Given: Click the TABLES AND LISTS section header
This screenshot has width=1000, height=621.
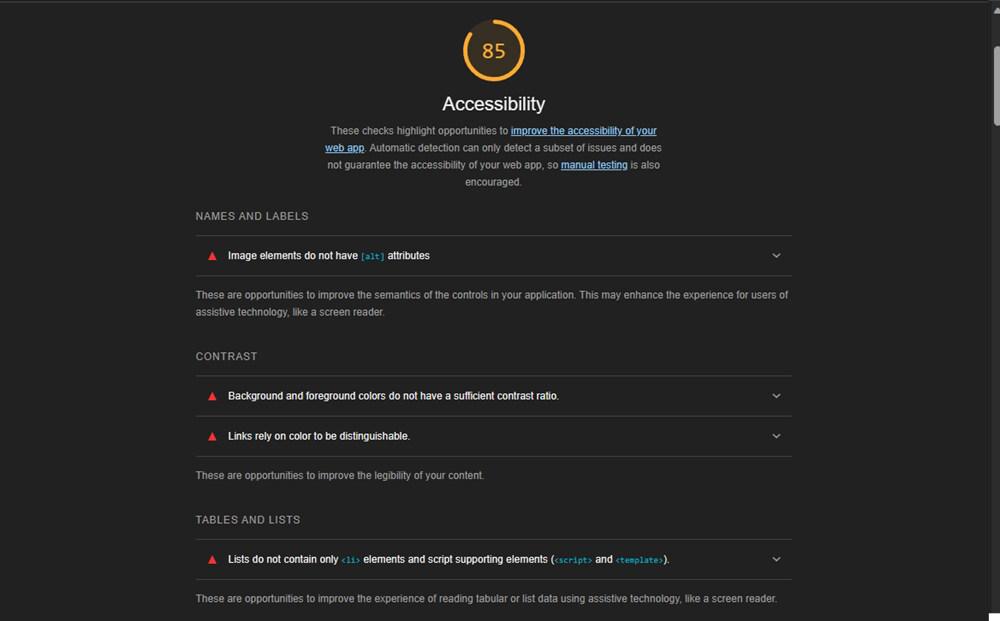Looking at the screenshot, I should (248, 520).
